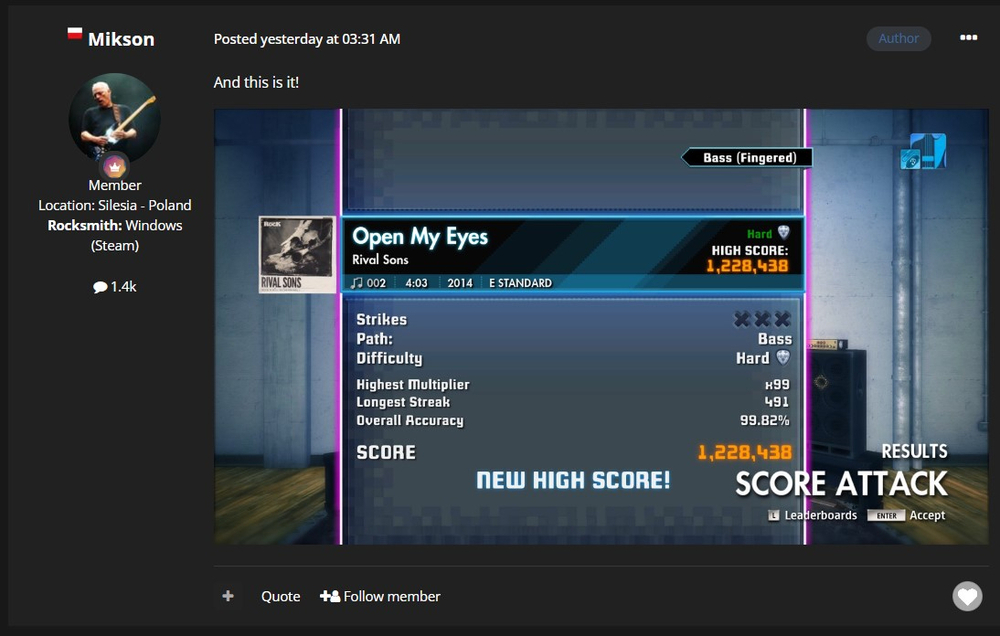The height and width of the screenshot is (636, 1000).
Task: Click Follow member
Action: 380,596
